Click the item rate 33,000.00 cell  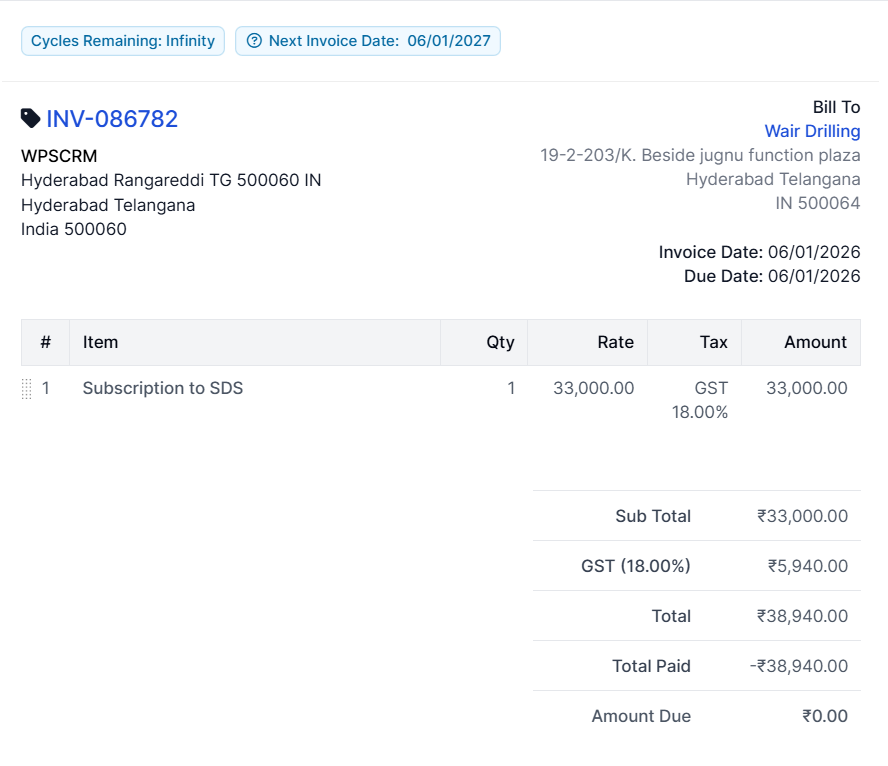coord(593,388)
